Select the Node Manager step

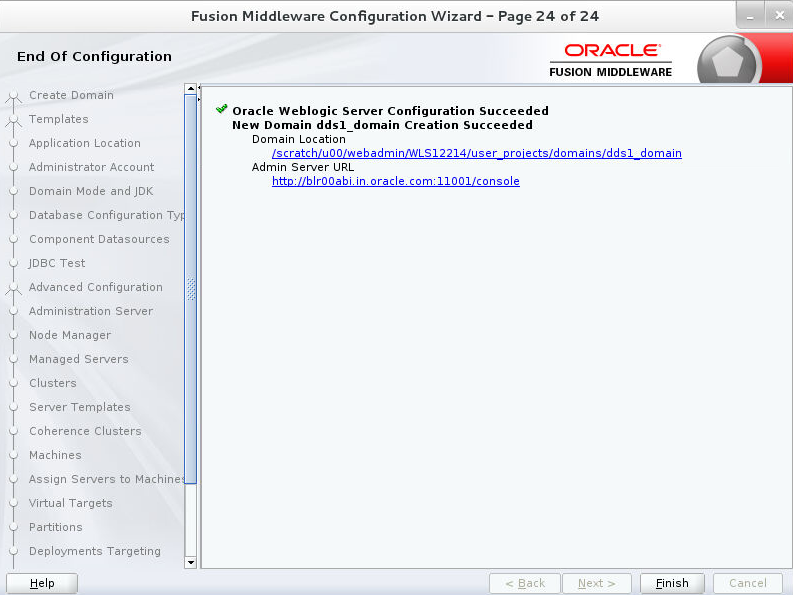(70, 335)
